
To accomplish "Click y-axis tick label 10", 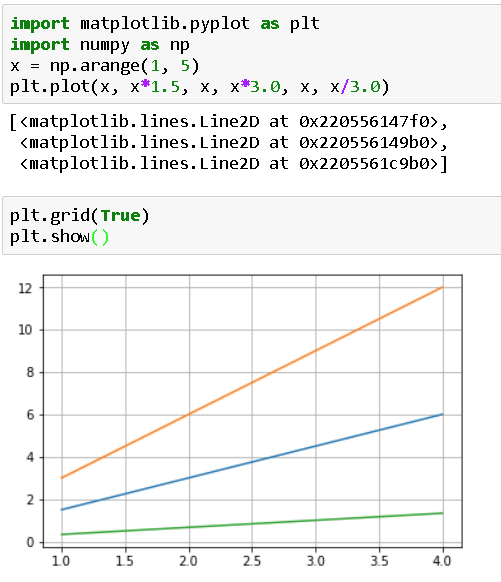I will coord(25,330).
